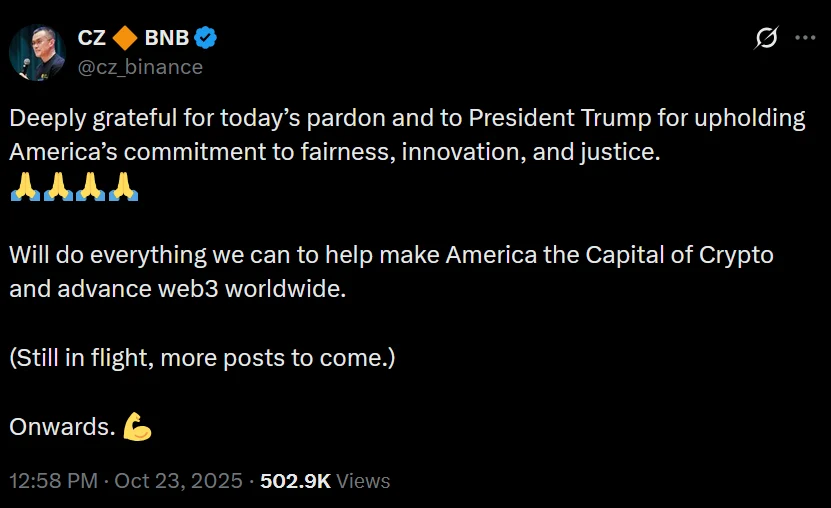
Task: Click the Views label
Action: point(363,481)
